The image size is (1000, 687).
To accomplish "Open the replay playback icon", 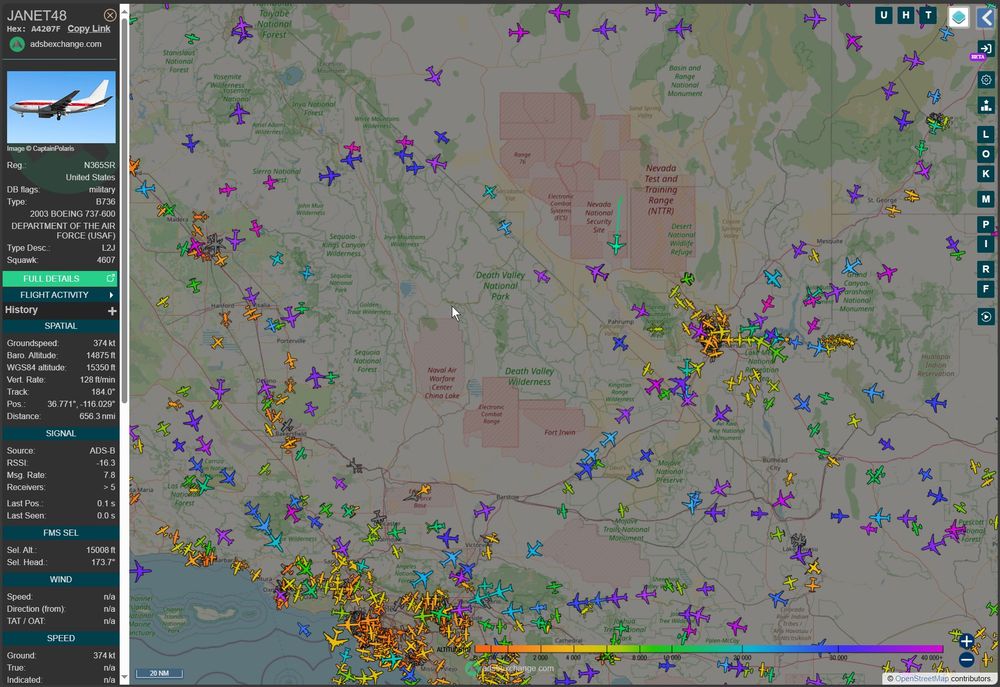I will [x=986, y=317].
